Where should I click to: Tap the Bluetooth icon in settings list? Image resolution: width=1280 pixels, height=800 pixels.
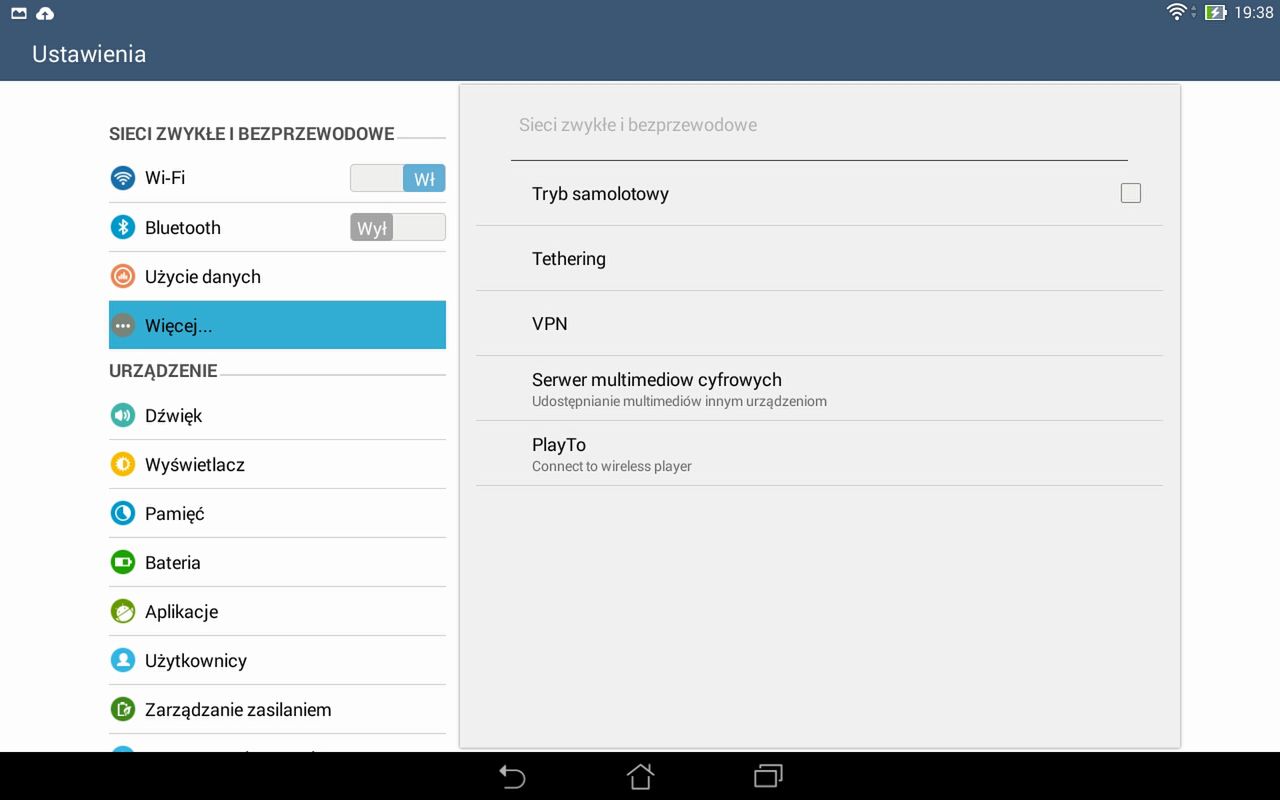coord(123,227)
